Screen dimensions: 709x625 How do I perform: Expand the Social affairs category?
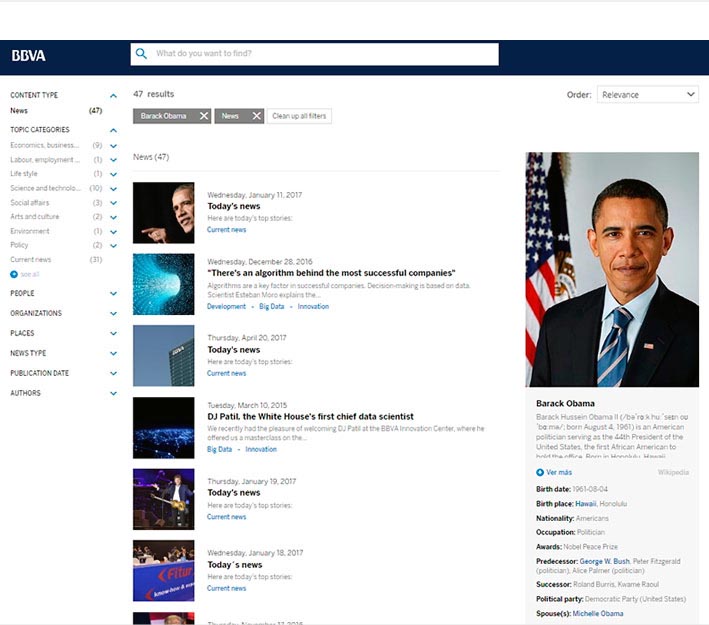click(113, 203)
